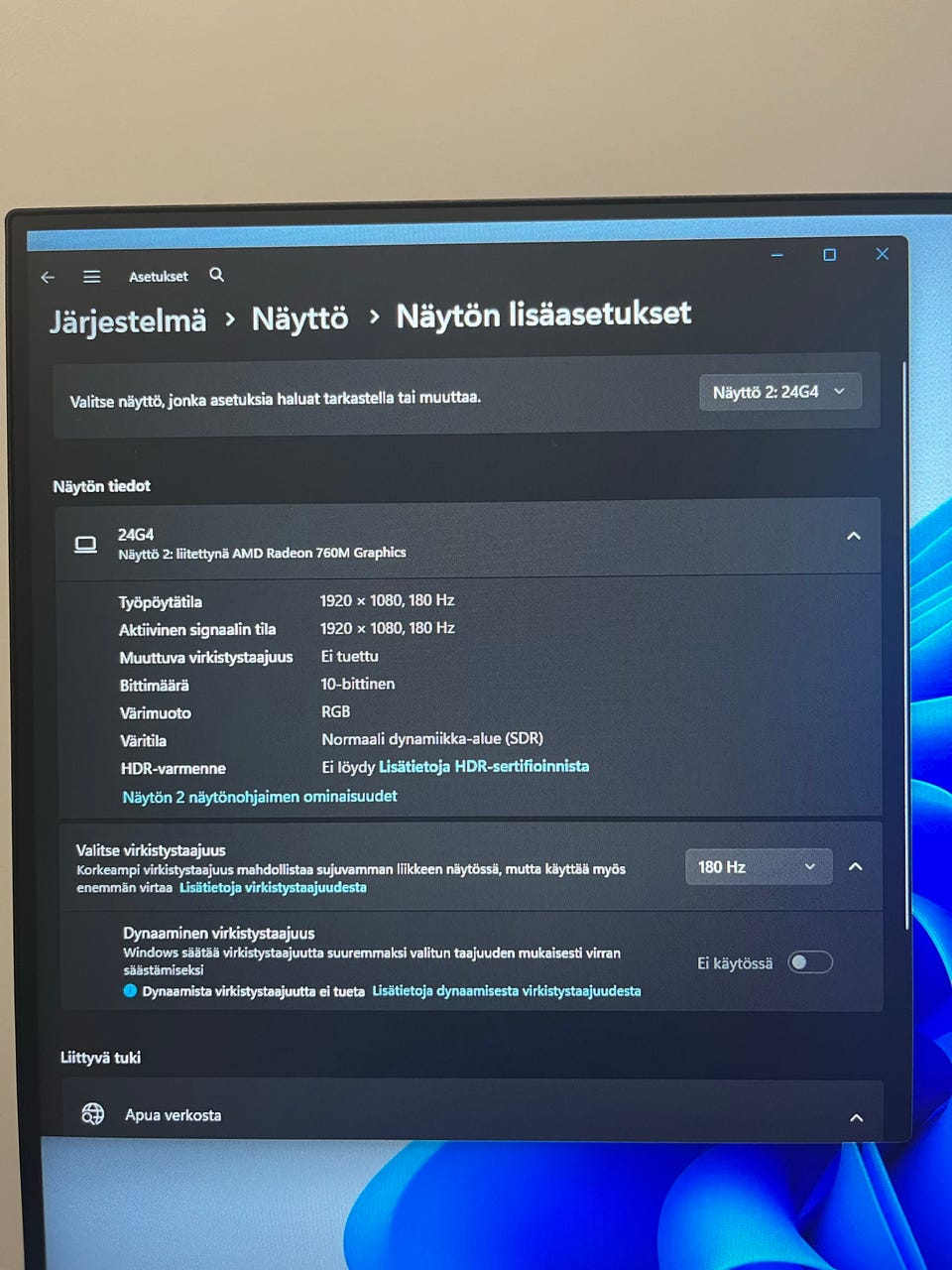Viewport: 952px width, 1270px height.
Task: Click Työpöytätila value 1920 × 1080, 180 Hz
Action: [388, 600]
